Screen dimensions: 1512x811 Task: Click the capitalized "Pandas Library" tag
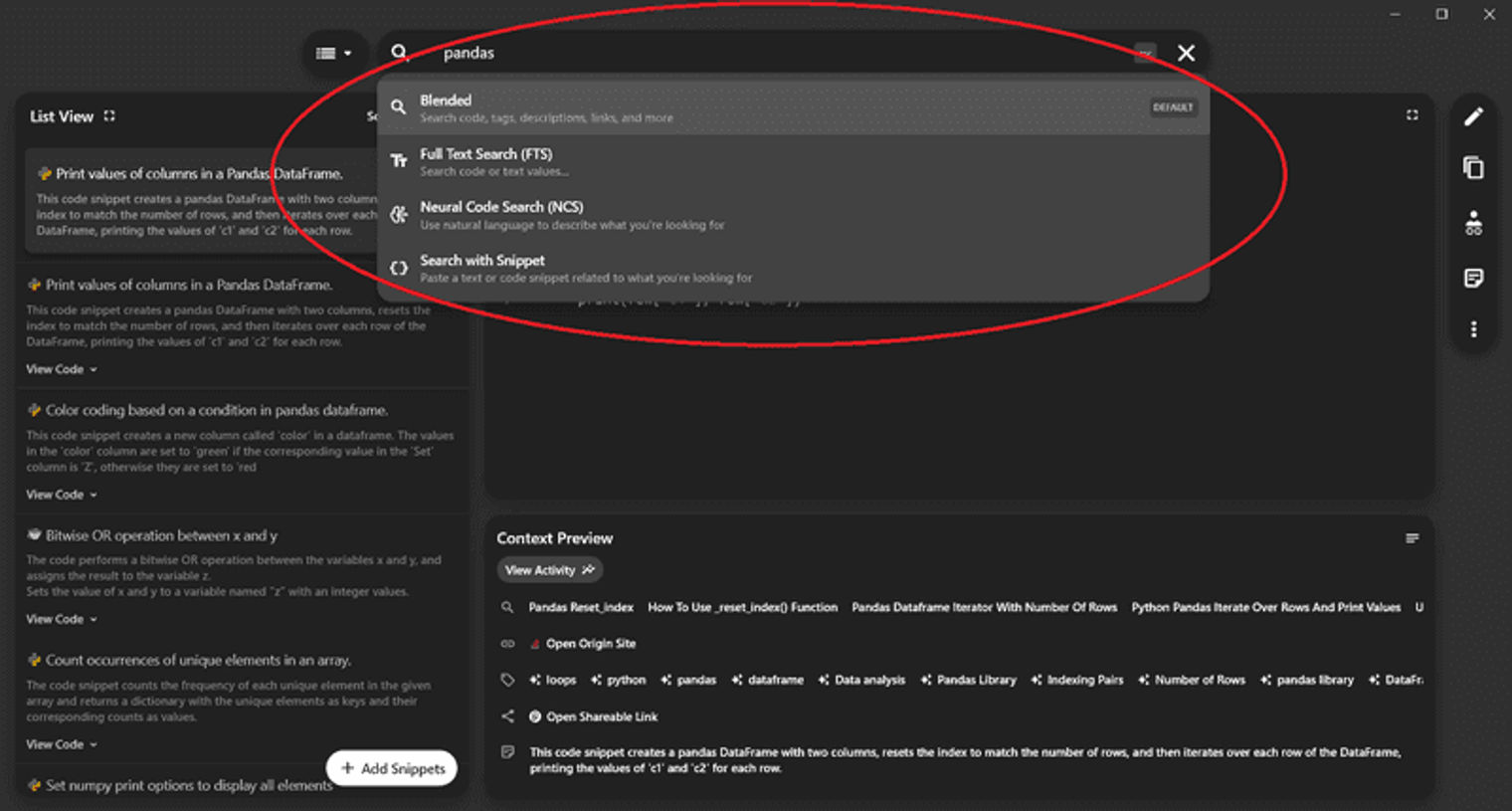pos(969,680)
